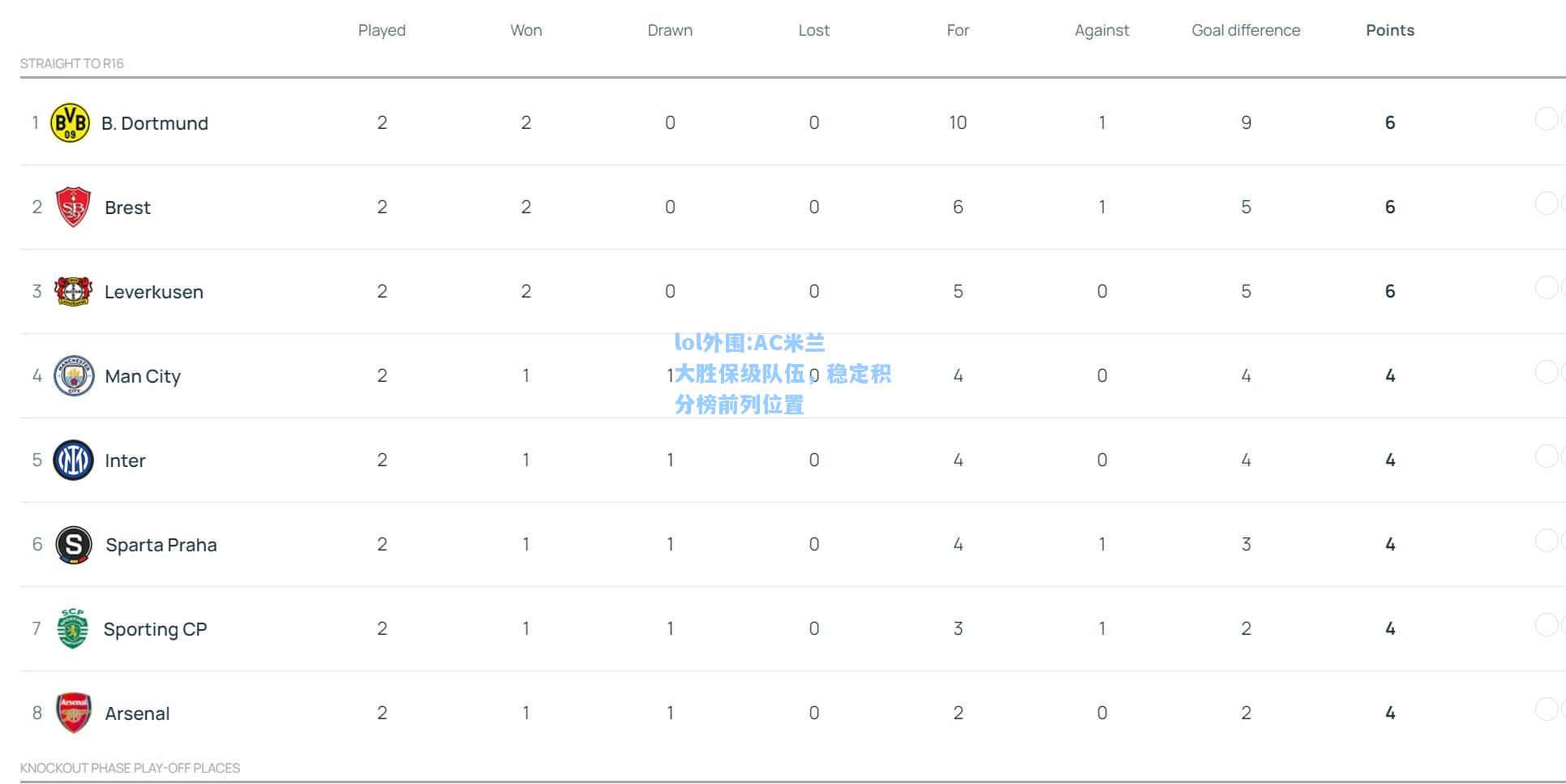Click the Lost column header
The image size is (1566, 784).
814,30
